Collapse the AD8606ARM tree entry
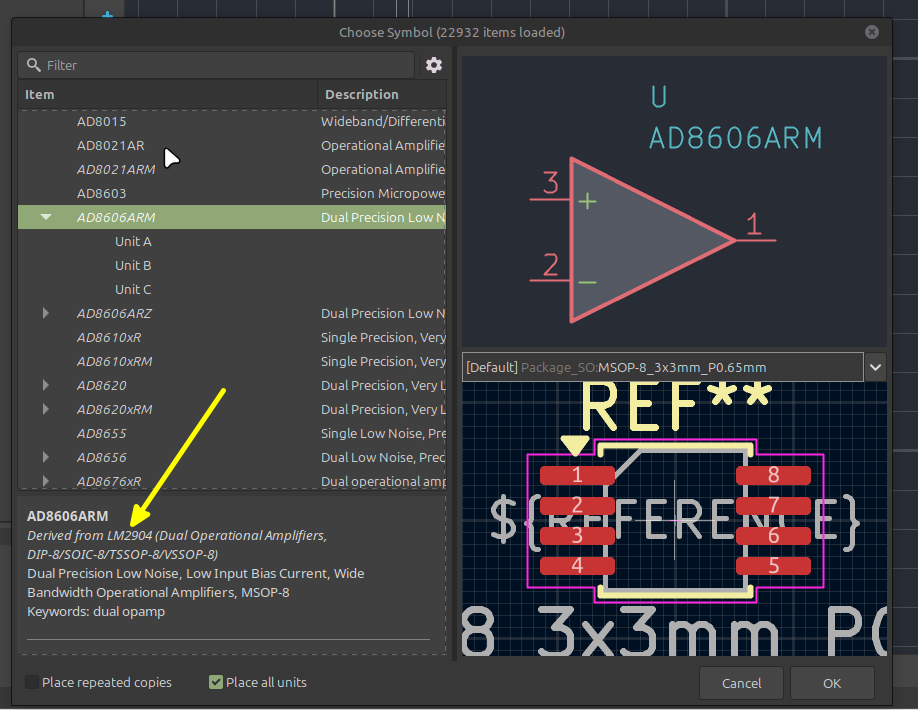918x710 pixels. (46, 217)
